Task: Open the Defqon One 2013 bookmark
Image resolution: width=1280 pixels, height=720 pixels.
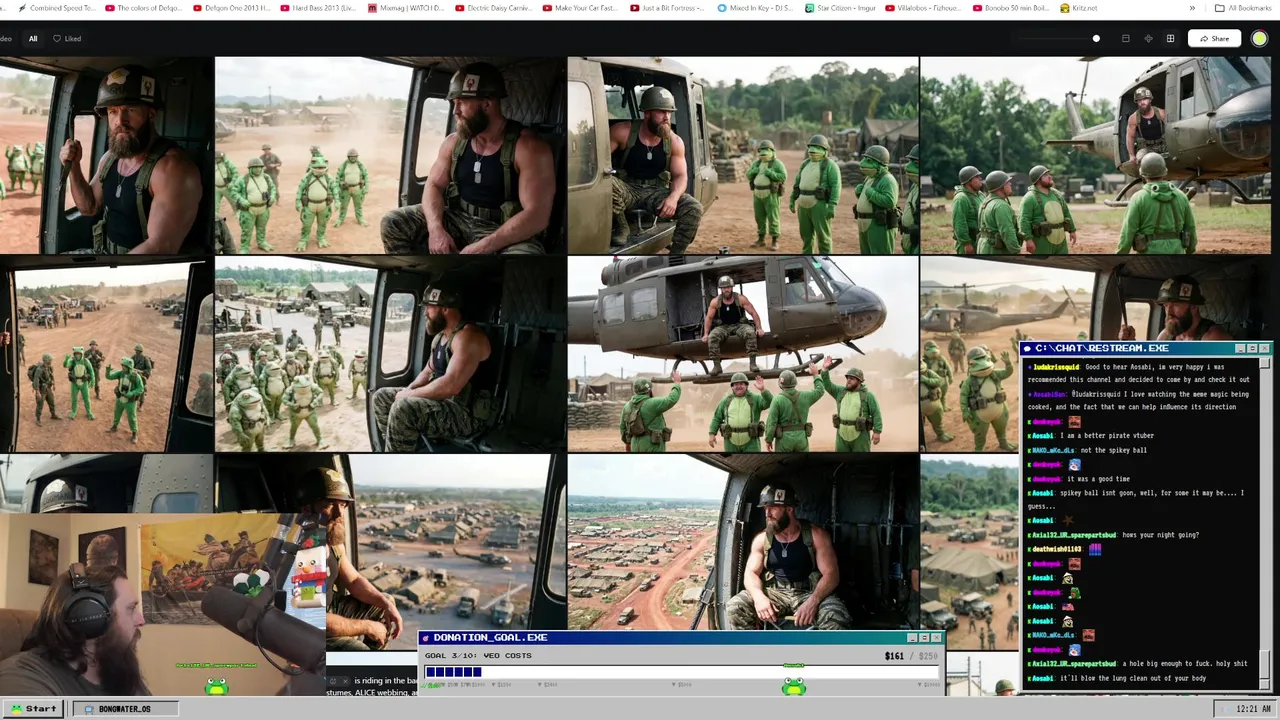Action: click(x=230, y=8)
